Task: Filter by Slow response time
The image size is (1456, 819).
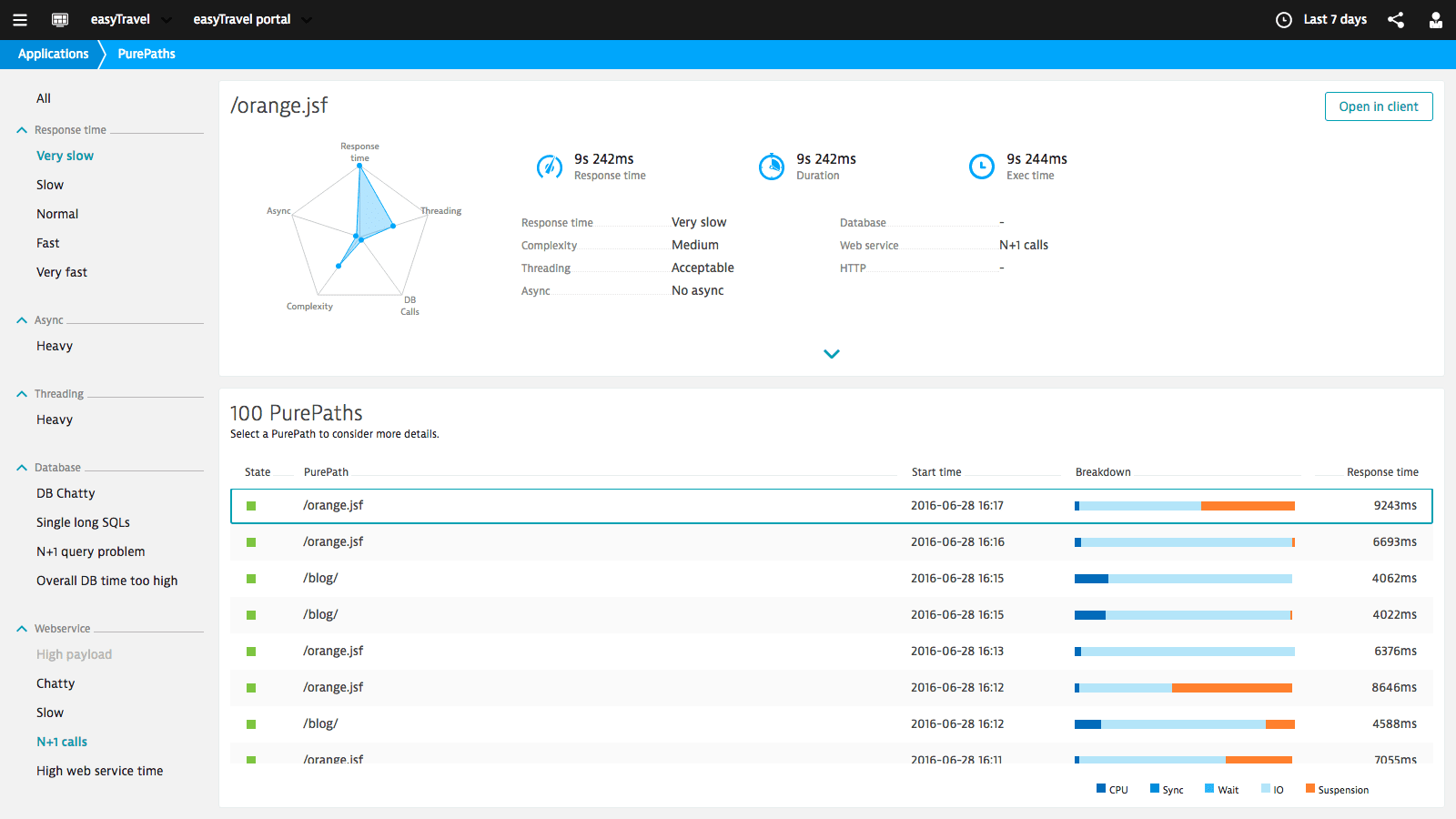Action: (x=50, y=185)
